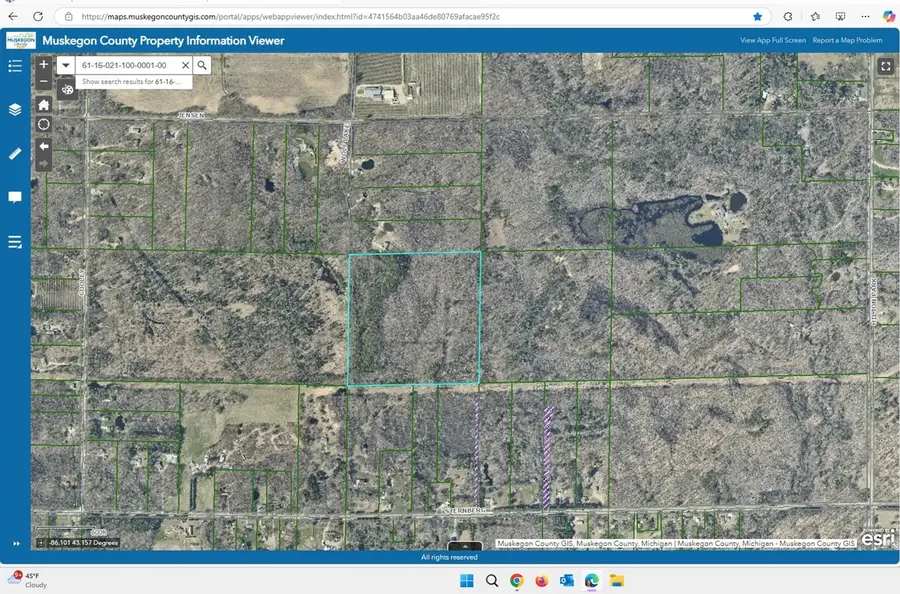The height and width of the screenshot is (594, 900).
Task: Open the basemap gallery icon near the search bar
Action: click(x=67, y=88)
